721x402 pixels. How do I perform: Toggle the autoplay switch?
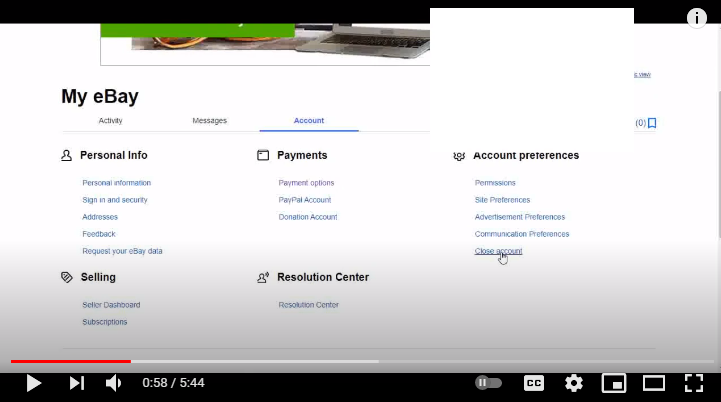[x=488, y=382]
